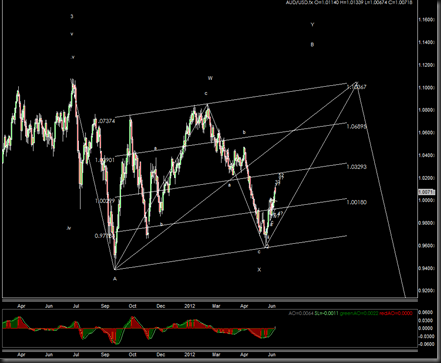Click the wave label iv on the left
441x363 pixels.
(x=69, y=229)
